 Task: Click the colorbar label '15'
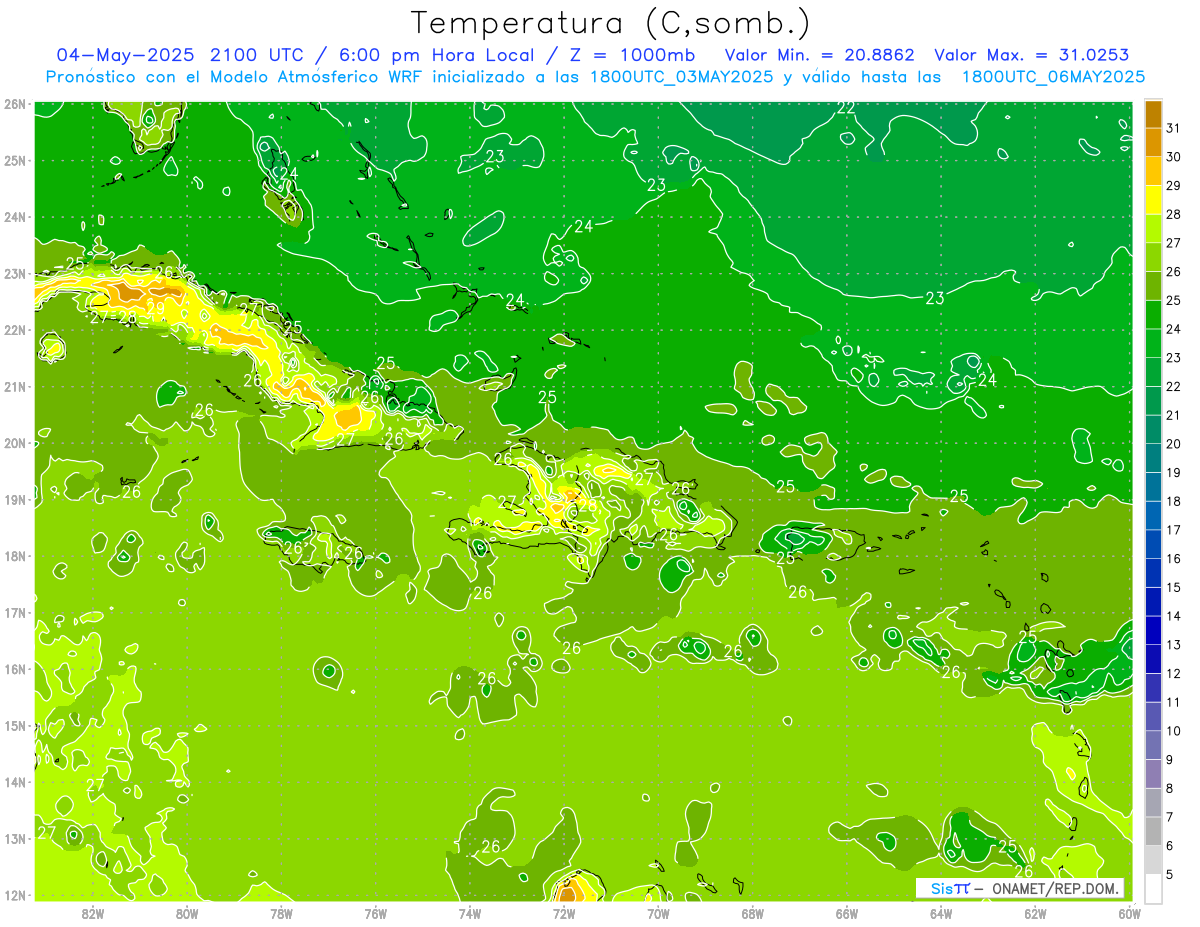(1173, 588)
